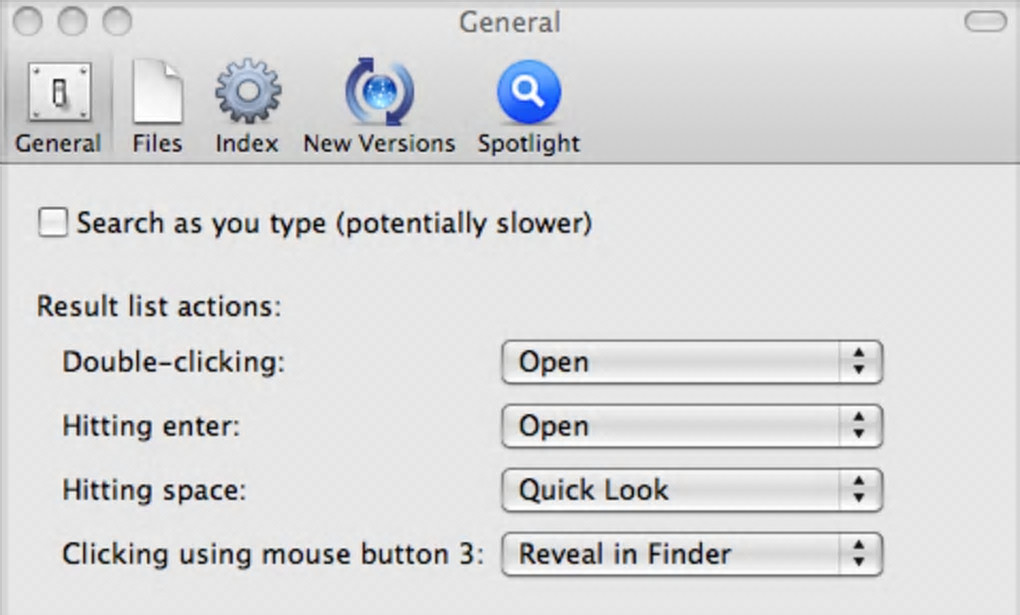Open the Files preferences page icon
This screenshot has height=615, width=1020.
pyautogui.click(x=157, y=93)
